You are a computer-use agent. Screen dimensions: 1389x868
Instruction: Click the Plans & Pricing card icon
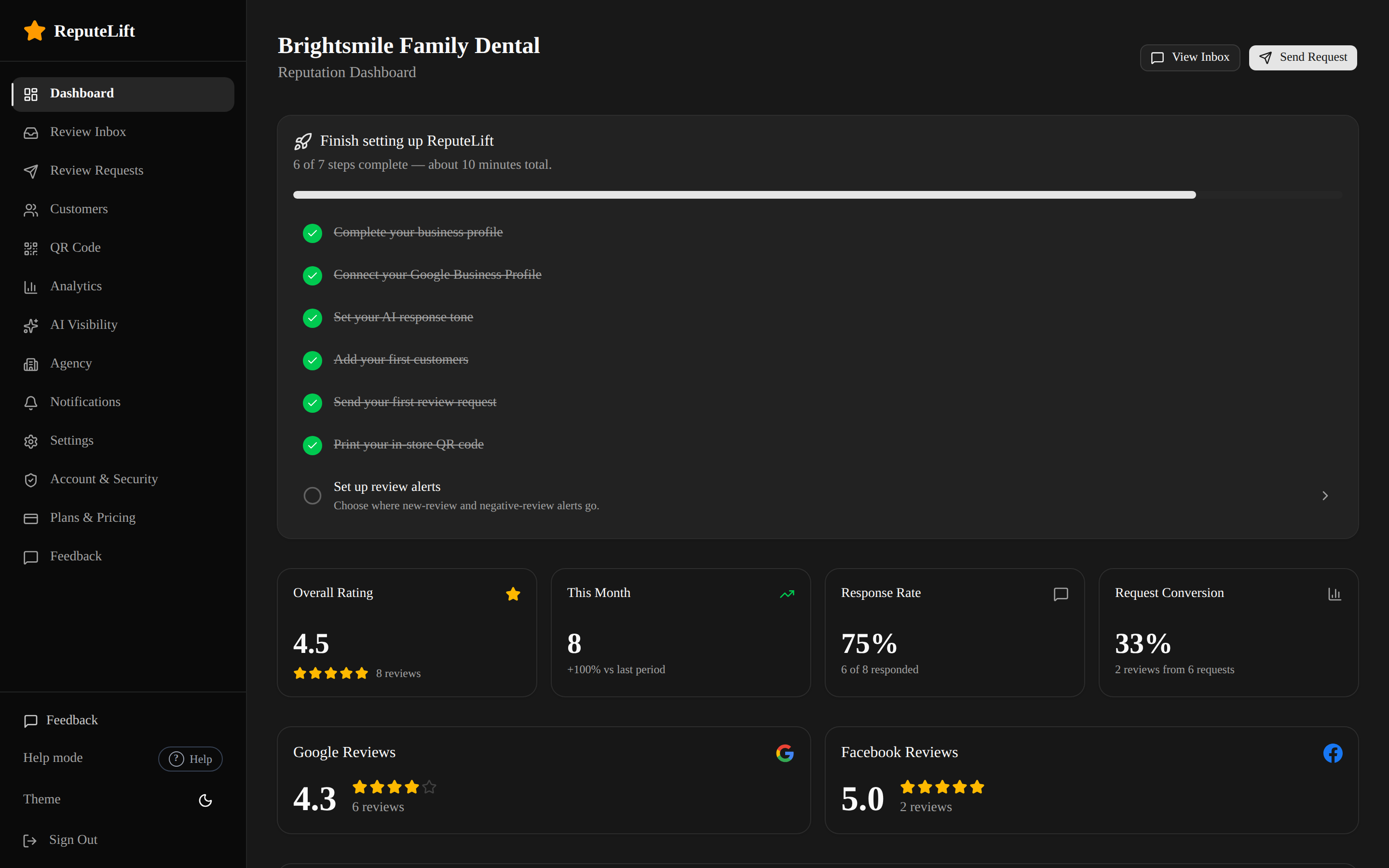31,518
